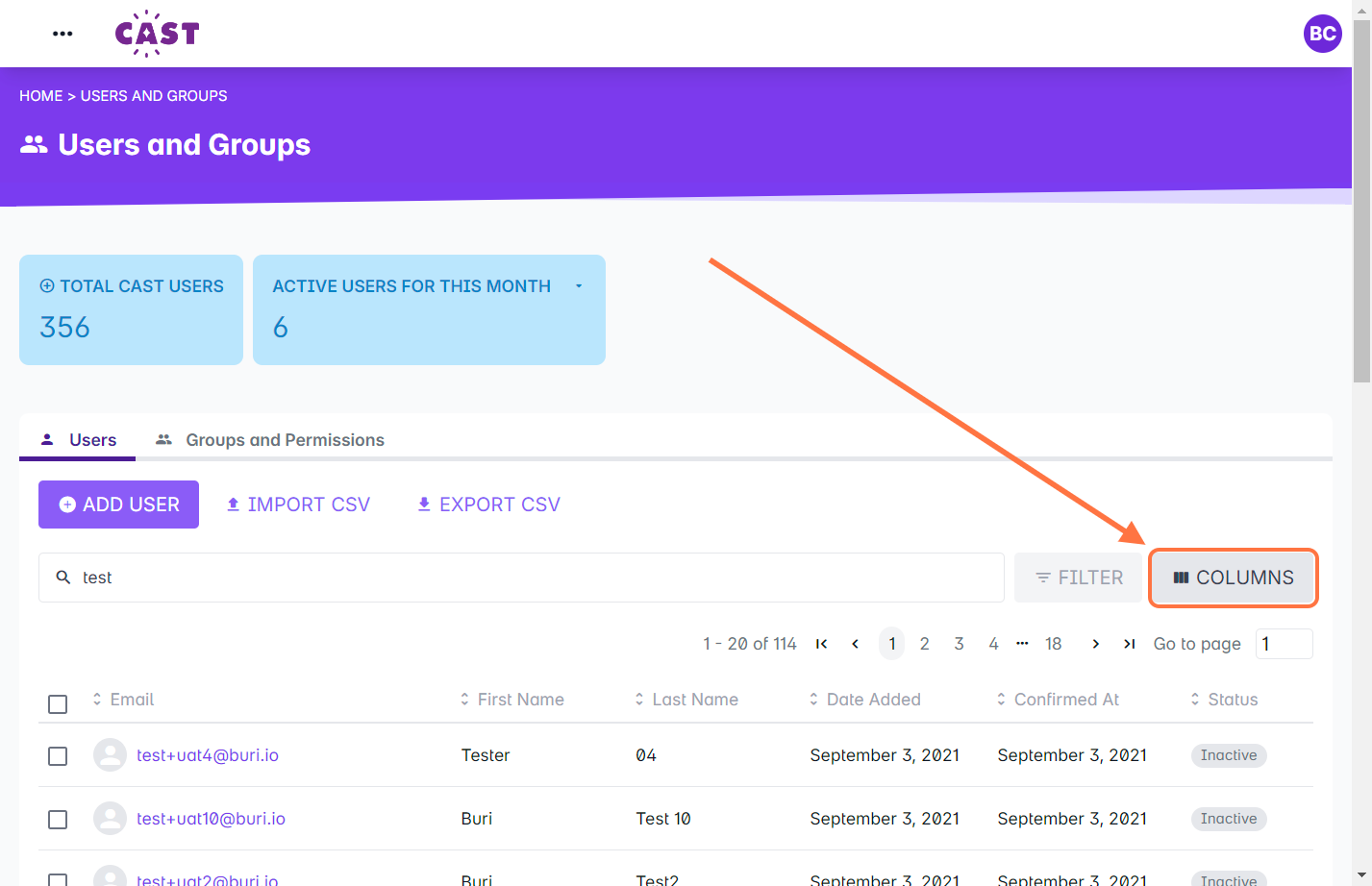
Task: Go to the first page of results
Action: [821, 644]
